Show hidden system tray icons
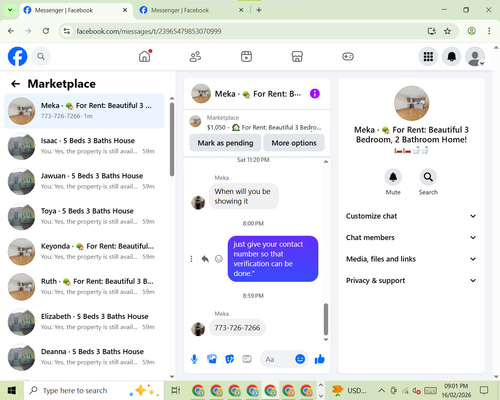 pos(382,390)
